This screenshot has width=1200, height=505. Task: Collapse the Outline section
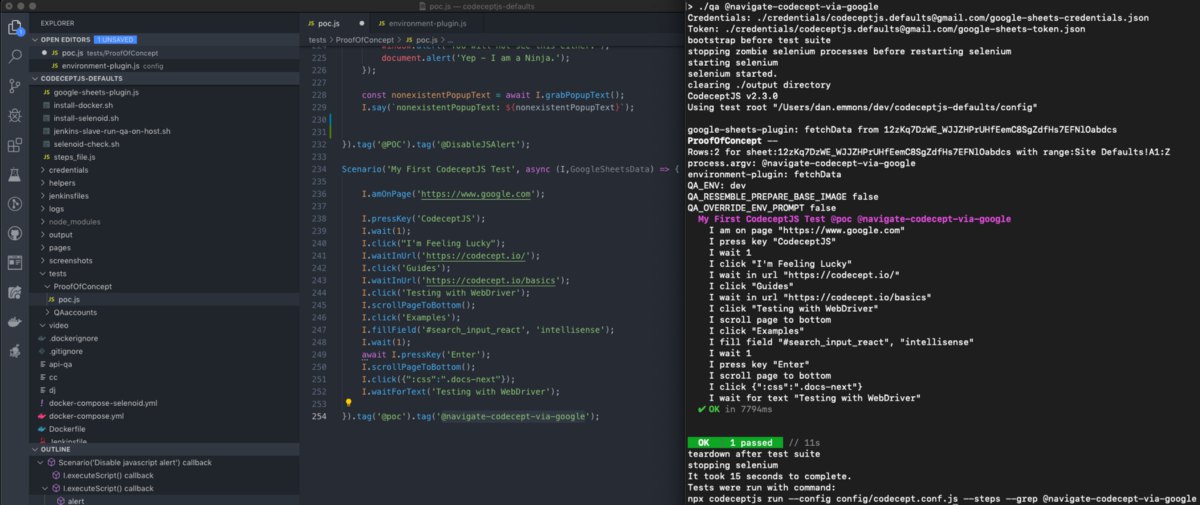(34, 449)
